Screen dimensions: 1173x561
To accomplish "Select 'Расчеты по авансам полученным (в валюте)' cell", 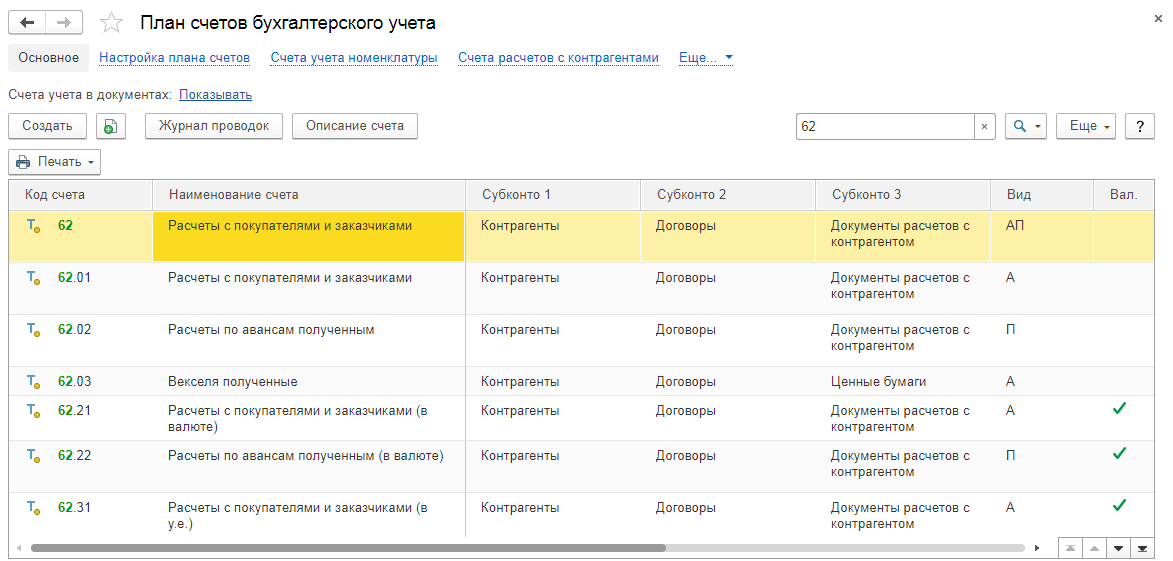I will pyautogui.click(x=309, y=467).
